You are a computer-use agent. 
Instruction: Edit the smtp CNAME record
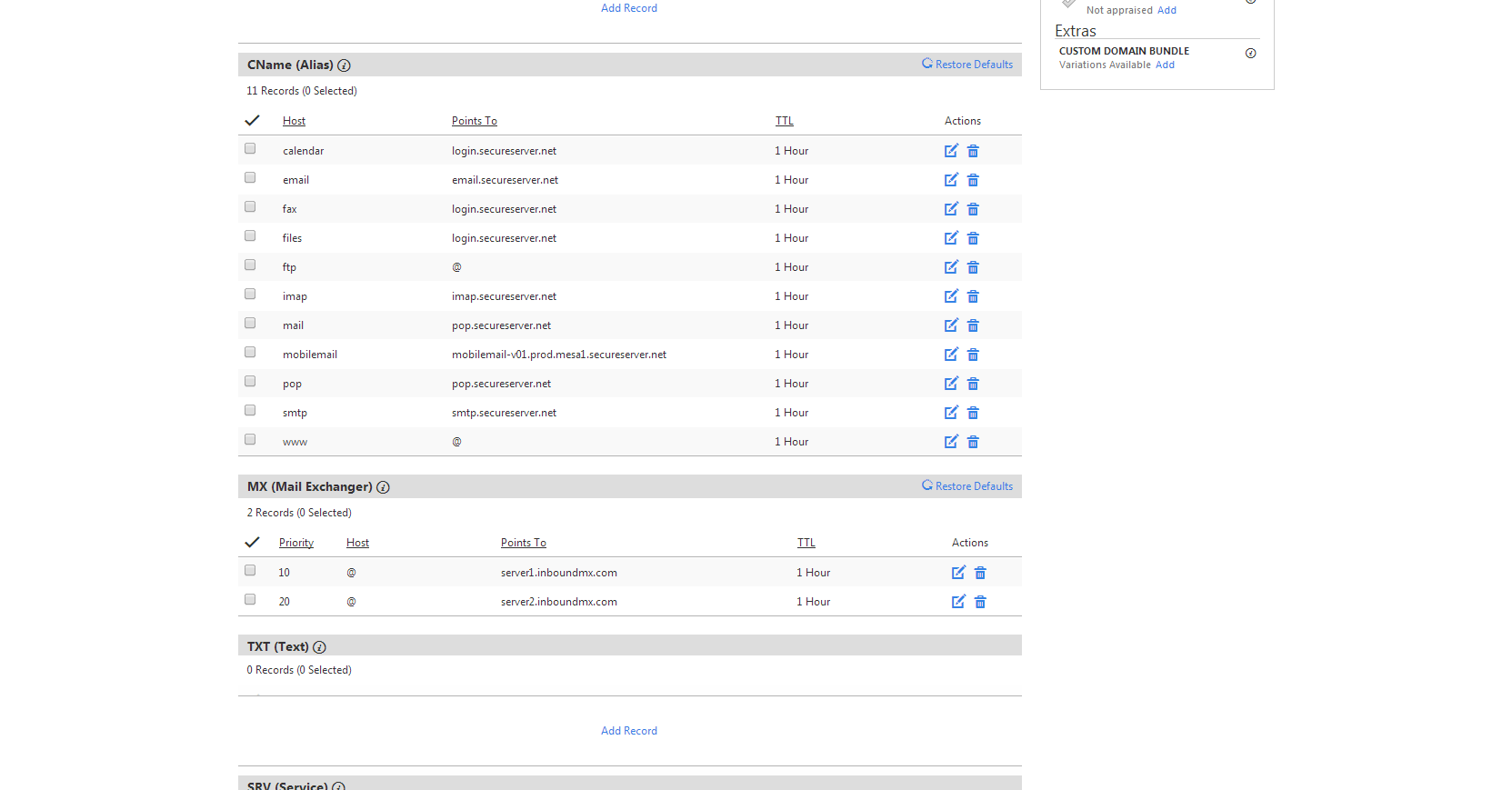[951, 413]
